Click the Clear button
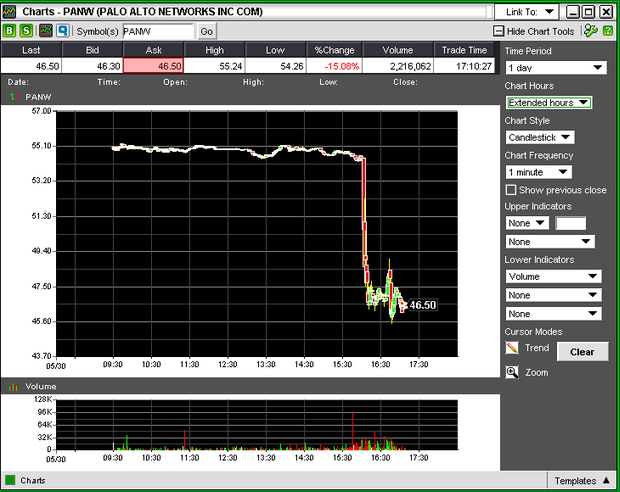Image resolution: width=620 pixels, height=492 pixels. pyautogui.click(x=582, y=352)
